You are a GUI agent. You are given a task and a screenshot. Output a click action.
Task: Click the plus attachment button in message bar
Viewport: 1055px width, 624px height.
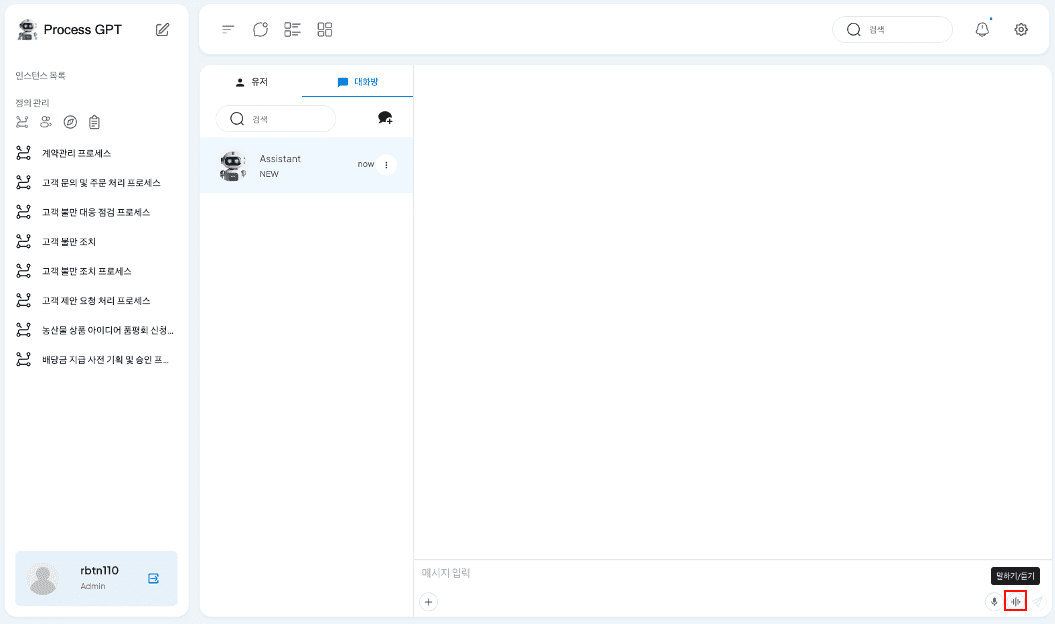click(428, 601)
